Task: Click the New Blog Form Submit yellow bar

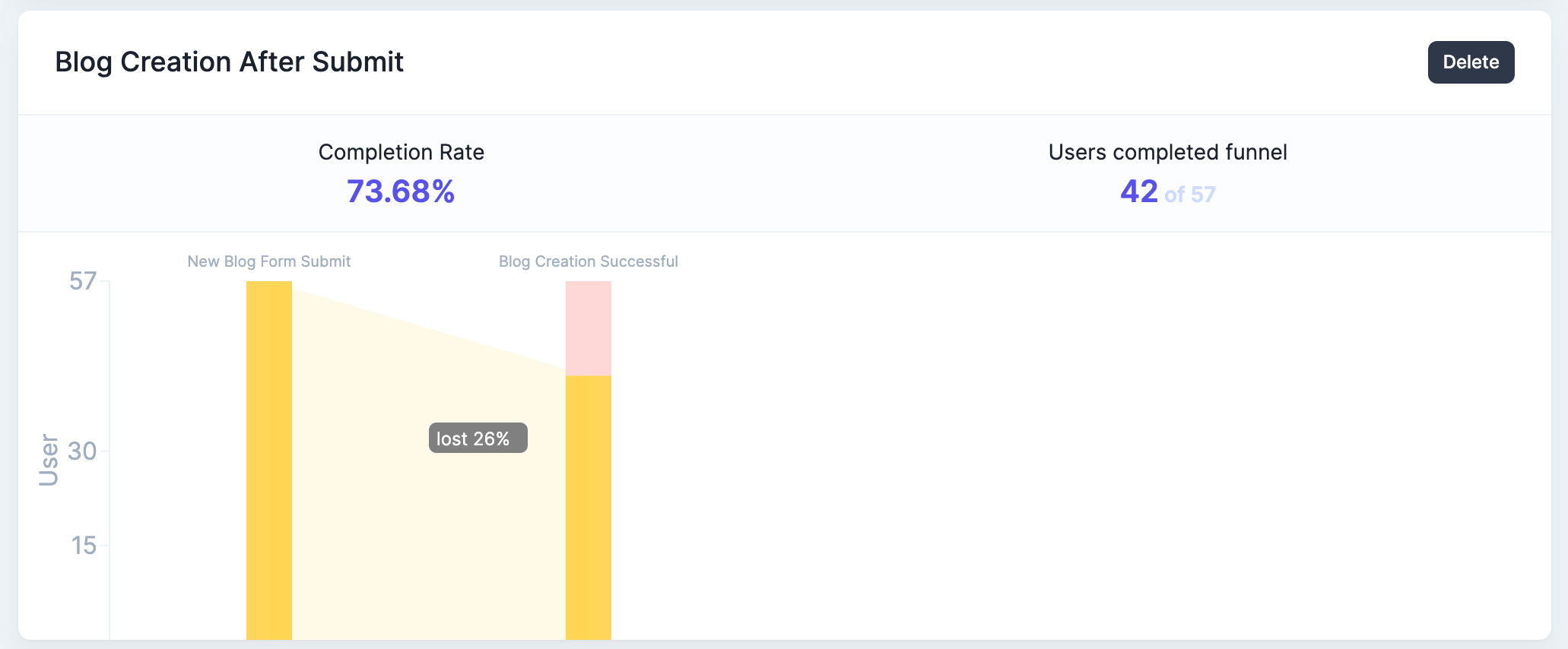Action: pyautogui.click(x=269, y=461)
